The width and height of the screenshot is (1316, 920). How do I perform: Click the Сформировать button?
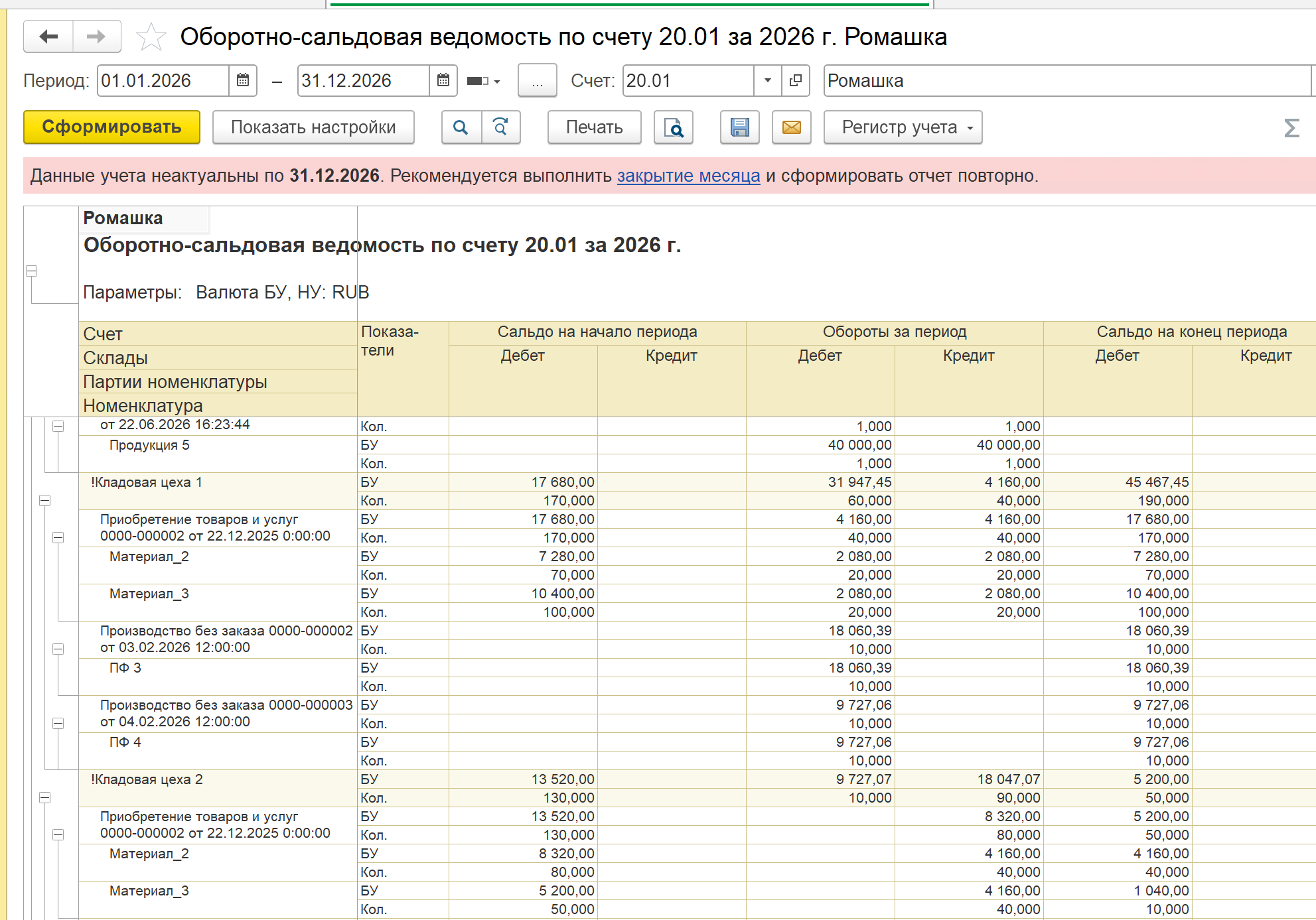point(111,127)
